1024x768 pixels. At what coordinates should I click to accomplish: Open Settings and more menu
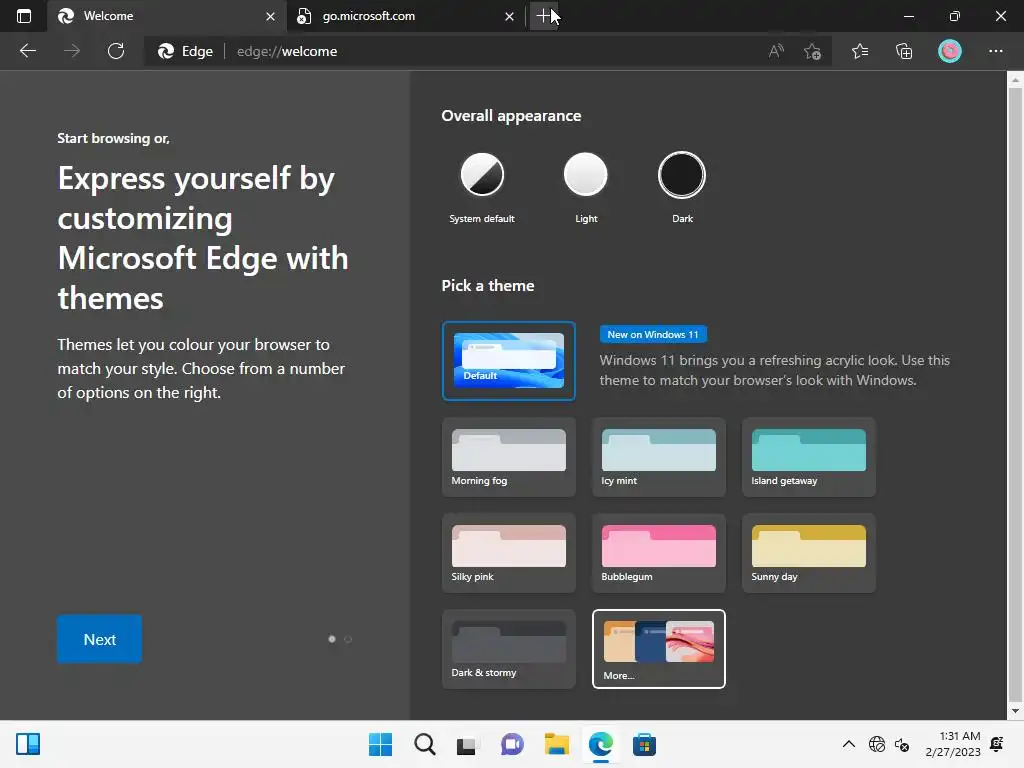995,51
